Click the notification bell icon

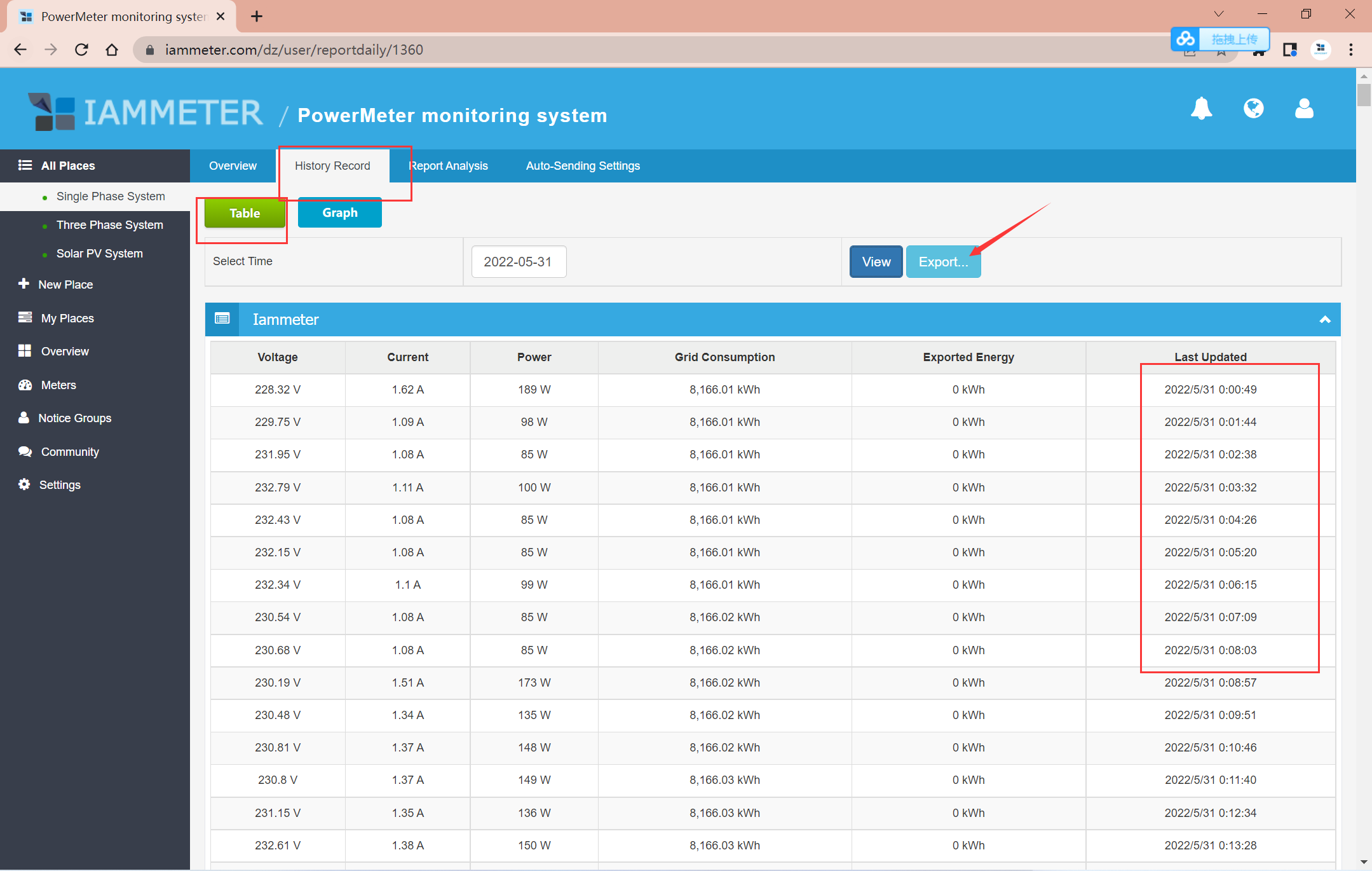tap(1201, 109)
